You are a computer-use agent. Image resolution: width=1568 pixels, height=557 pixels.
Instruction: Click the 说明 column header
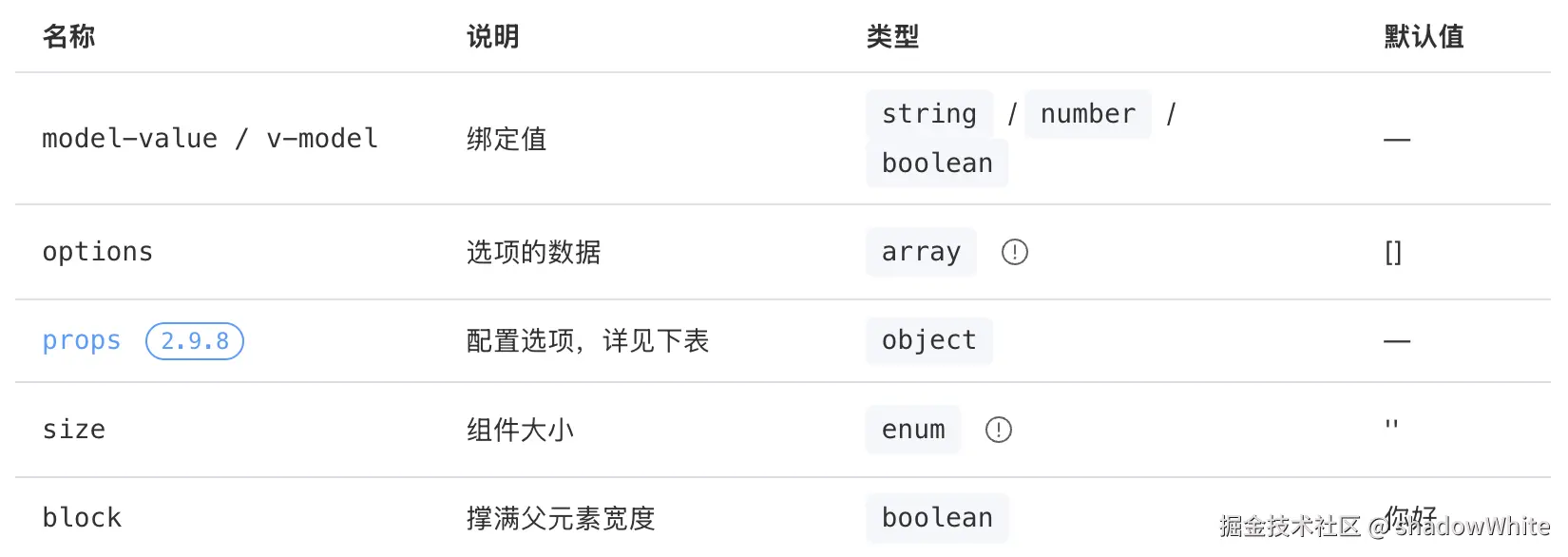492,37
